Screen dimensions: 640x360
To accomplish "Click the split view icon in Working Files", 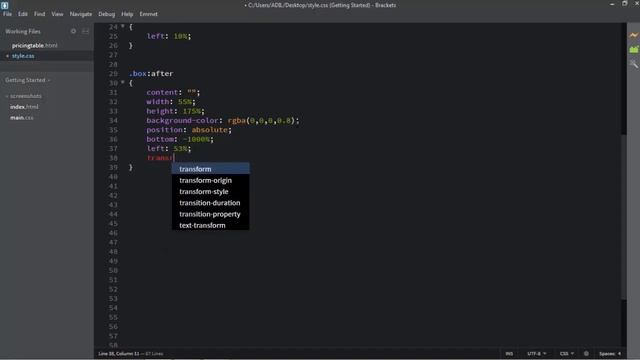I will pos(85,31).
